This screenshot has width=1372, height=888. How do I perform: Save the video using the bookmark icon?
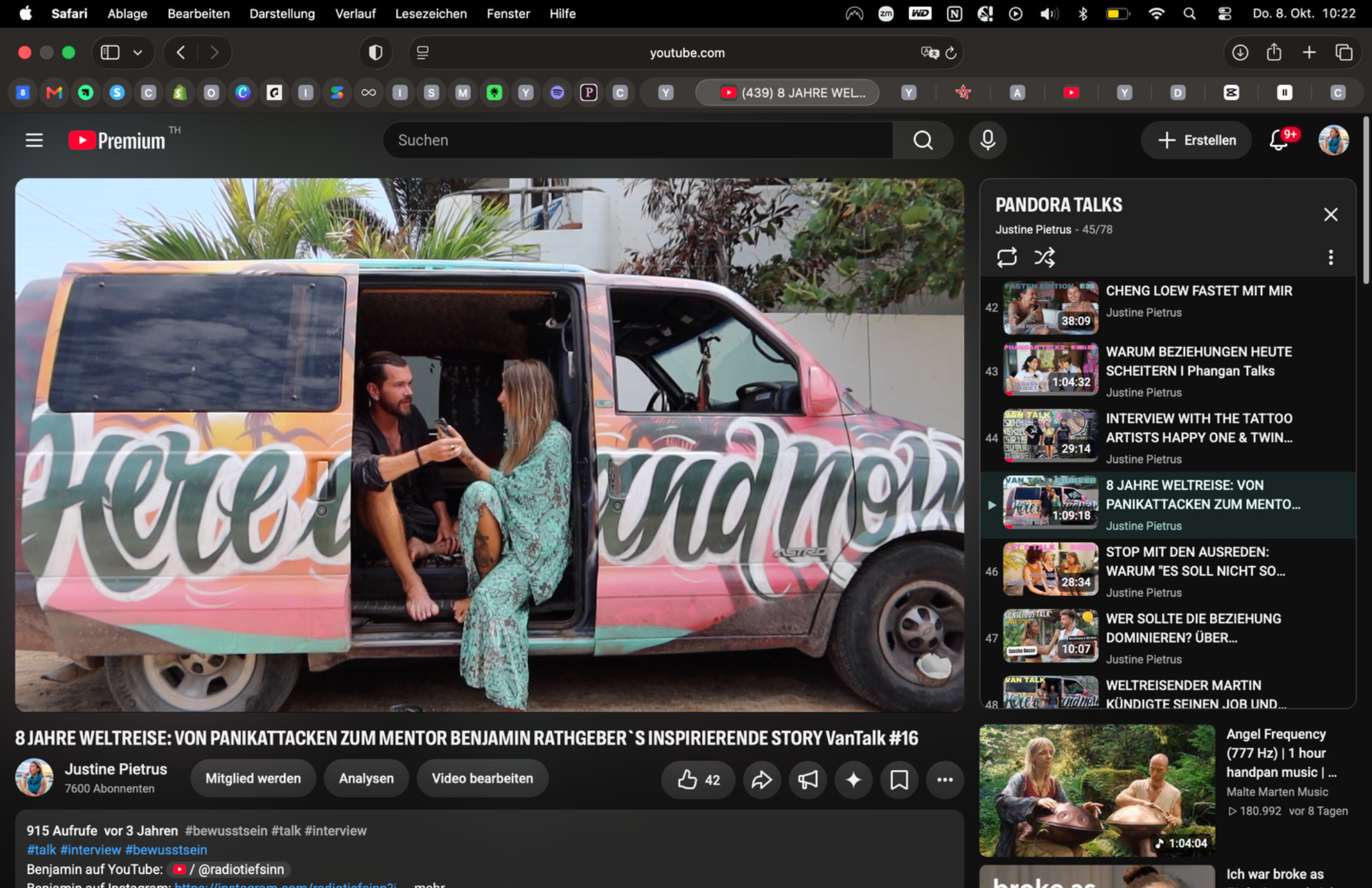899,779
